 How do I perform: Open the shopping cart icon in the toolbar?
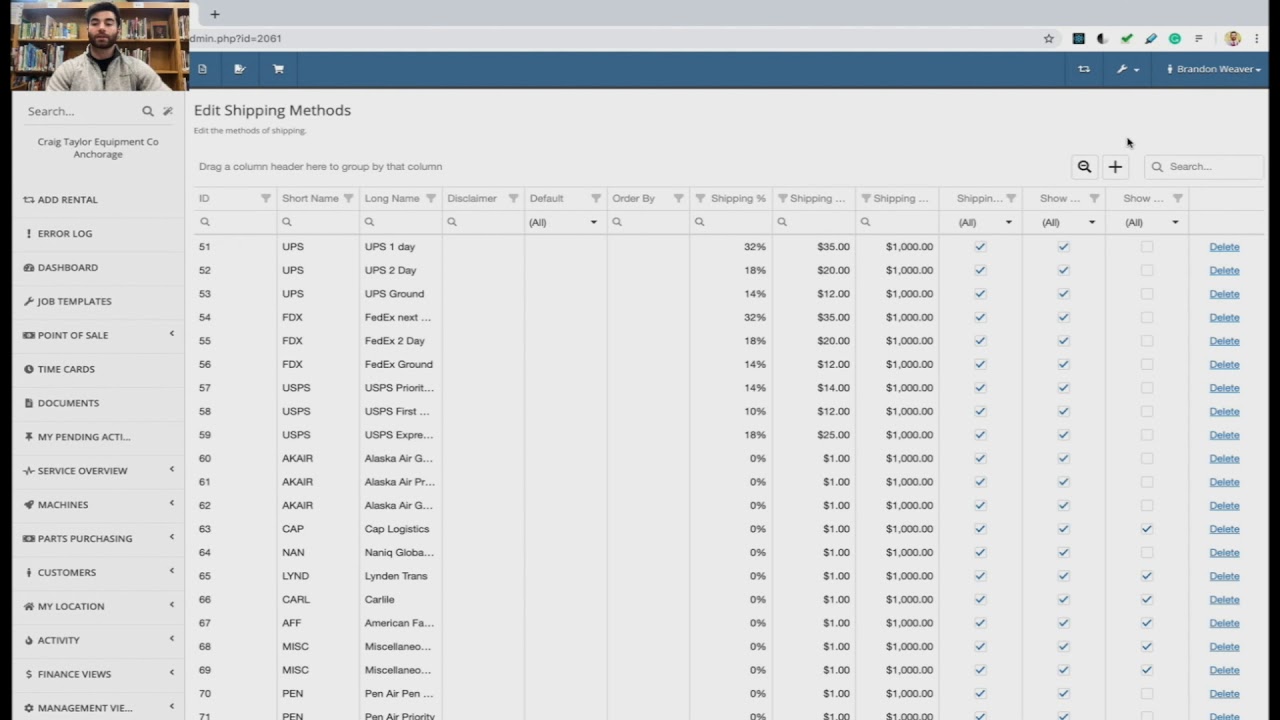click(278, 68)
